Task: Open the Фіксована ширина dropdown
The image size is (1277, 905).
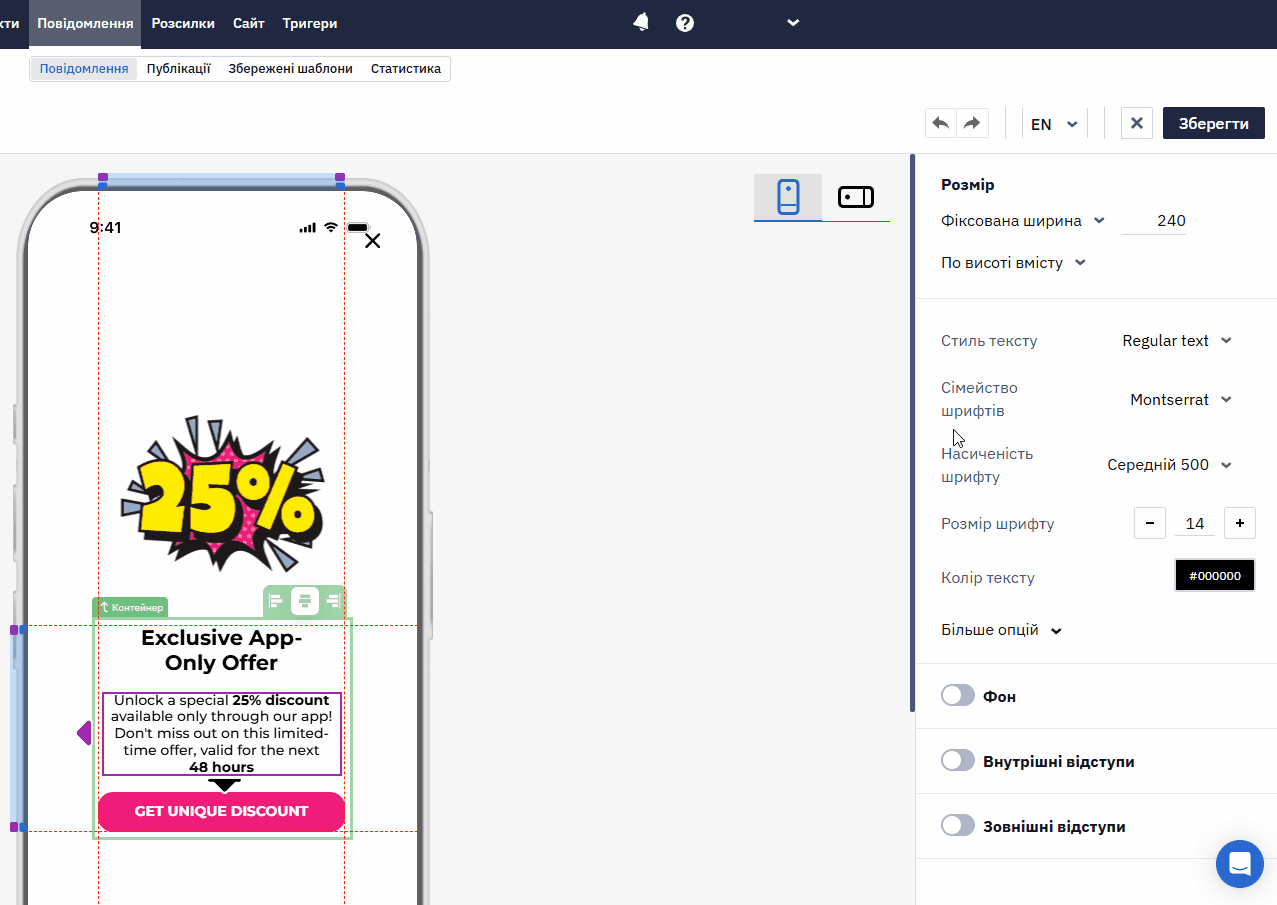Action: pyautogui.click(x=1023, y=221)
